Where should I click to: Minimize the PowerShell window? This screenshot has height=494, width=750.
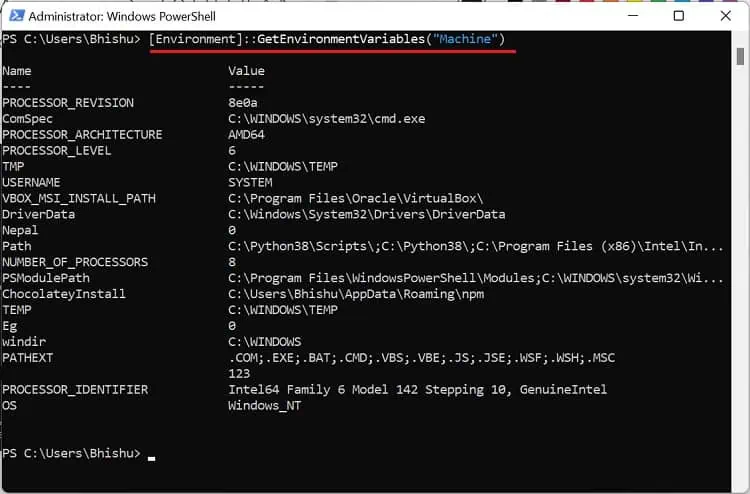click(x=633, y=16)
